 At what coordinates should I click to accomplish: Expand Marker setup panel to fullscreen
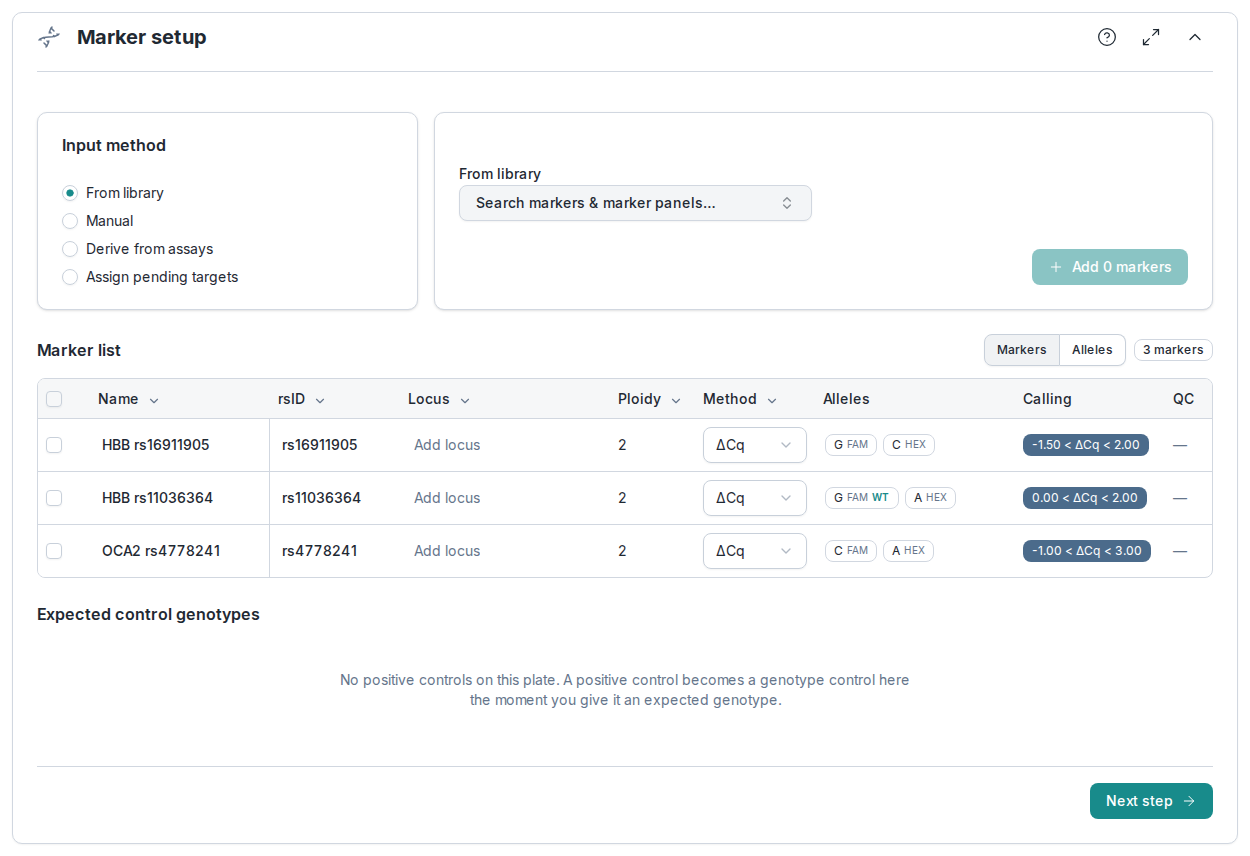[x=1151, y=37]
